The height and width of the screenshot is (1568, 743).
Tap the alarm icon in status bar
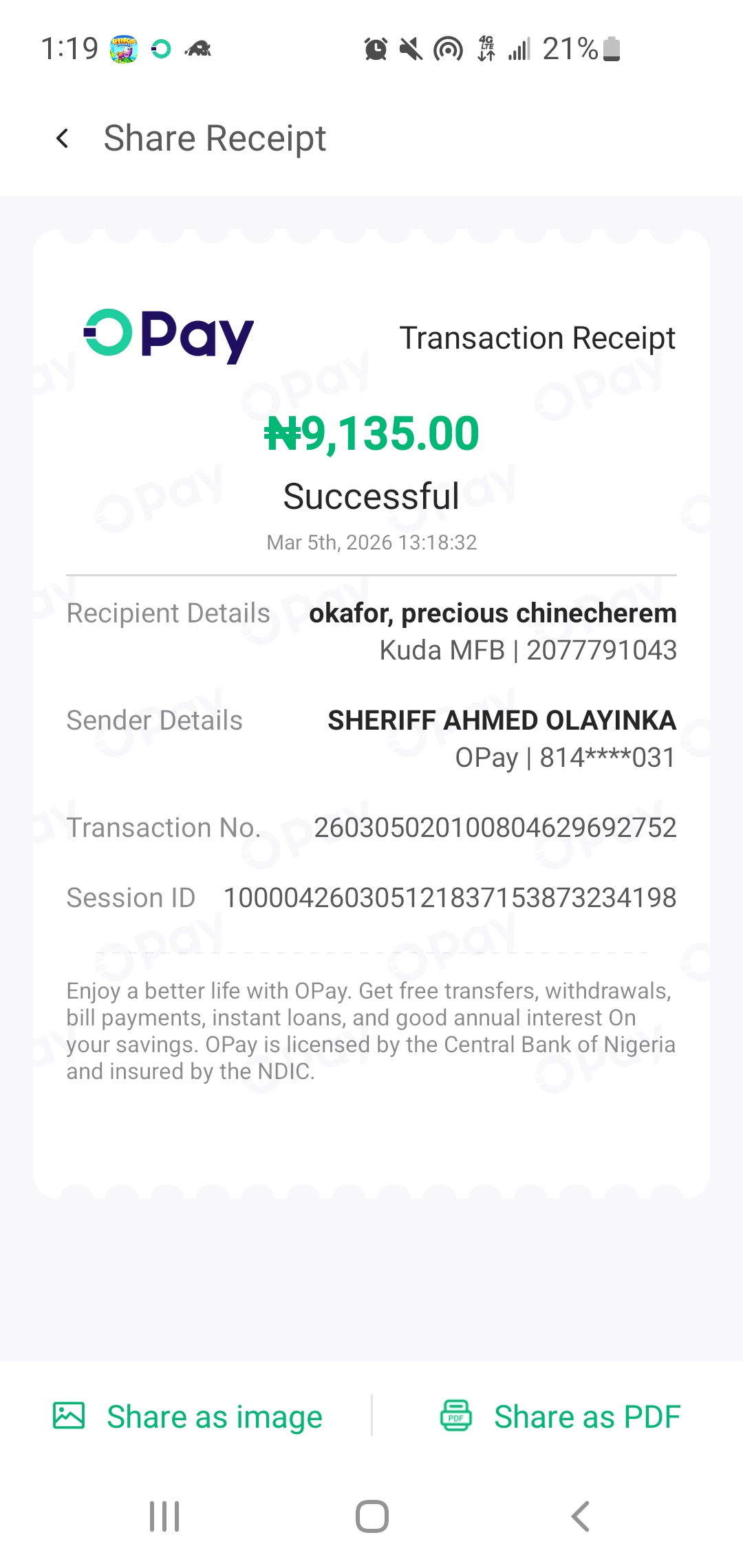[376, 50]
